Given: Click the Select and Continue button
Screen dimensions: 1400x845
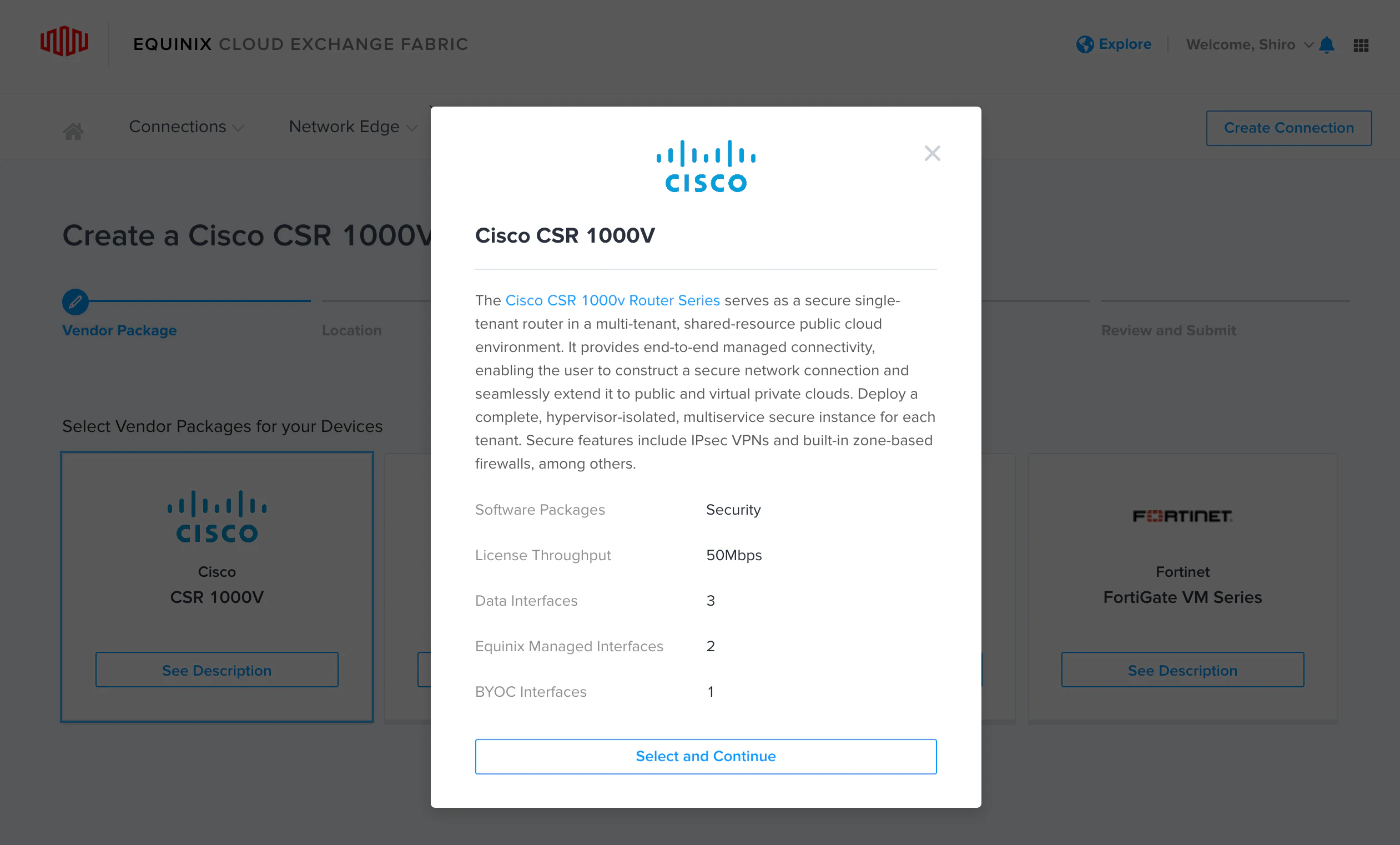Looking at the screenshot, I should (x=705, y=756).
